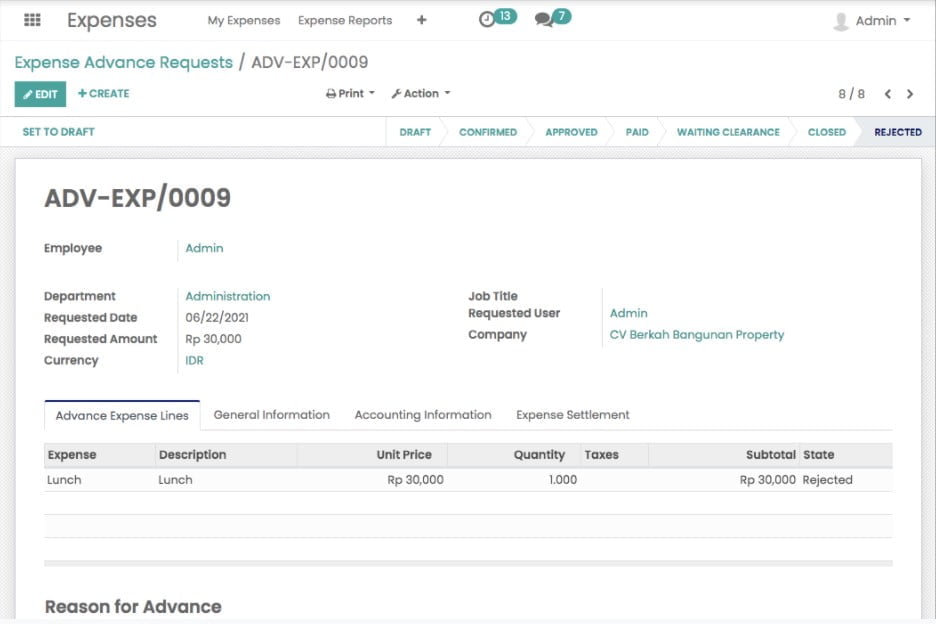Click the Admin user avatar icon

841,21
